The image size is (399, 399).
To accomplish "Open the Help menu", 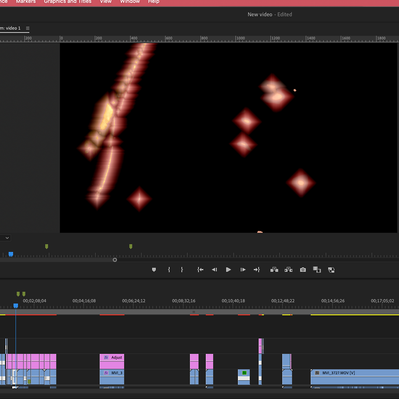I will click(x=153, y=2).
